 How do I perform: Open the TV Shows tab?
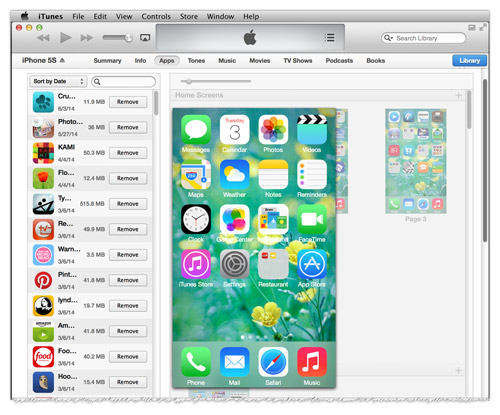[298, 61]
